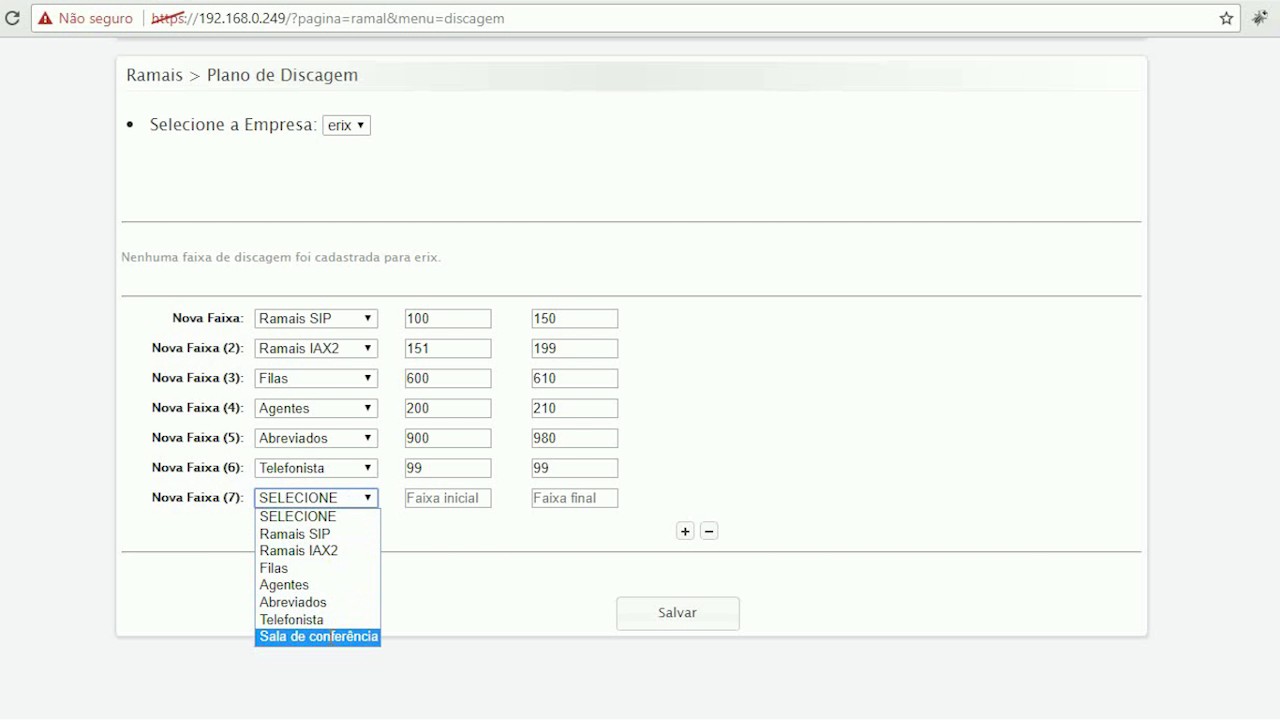Click the Salvar button

678,613
